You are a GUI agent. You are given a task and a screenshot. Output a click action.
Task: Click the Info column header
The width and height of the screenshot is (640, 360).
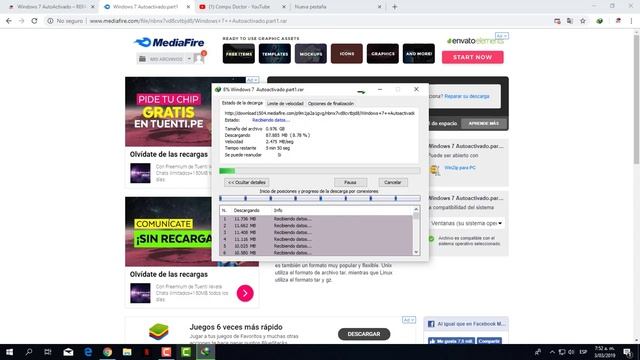[278, 210]
